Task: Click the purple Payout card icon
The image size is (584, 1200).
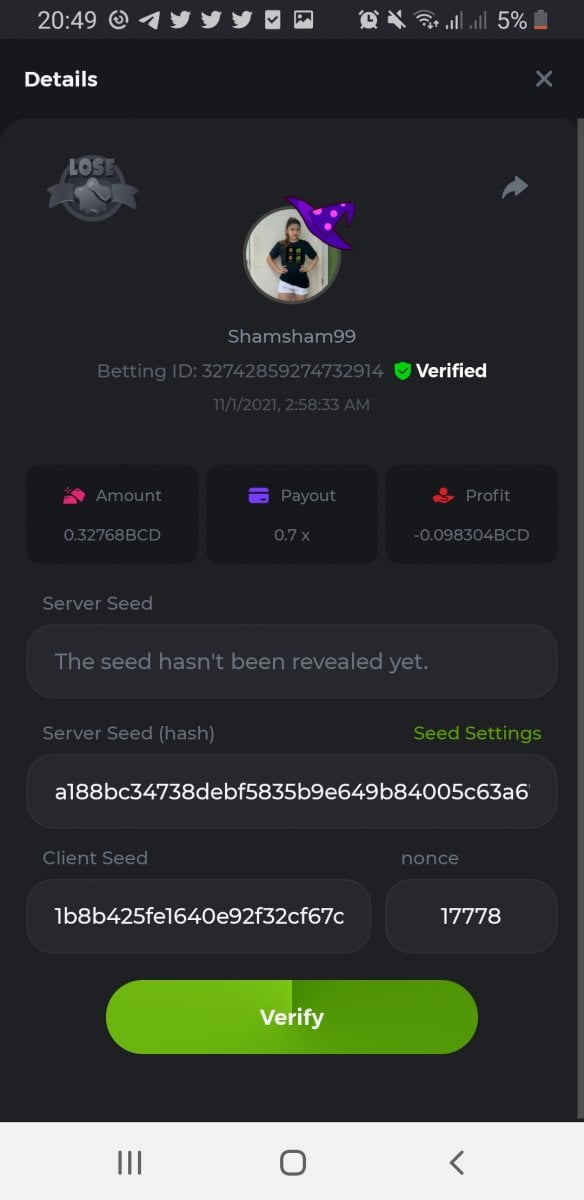Action: 258,495
